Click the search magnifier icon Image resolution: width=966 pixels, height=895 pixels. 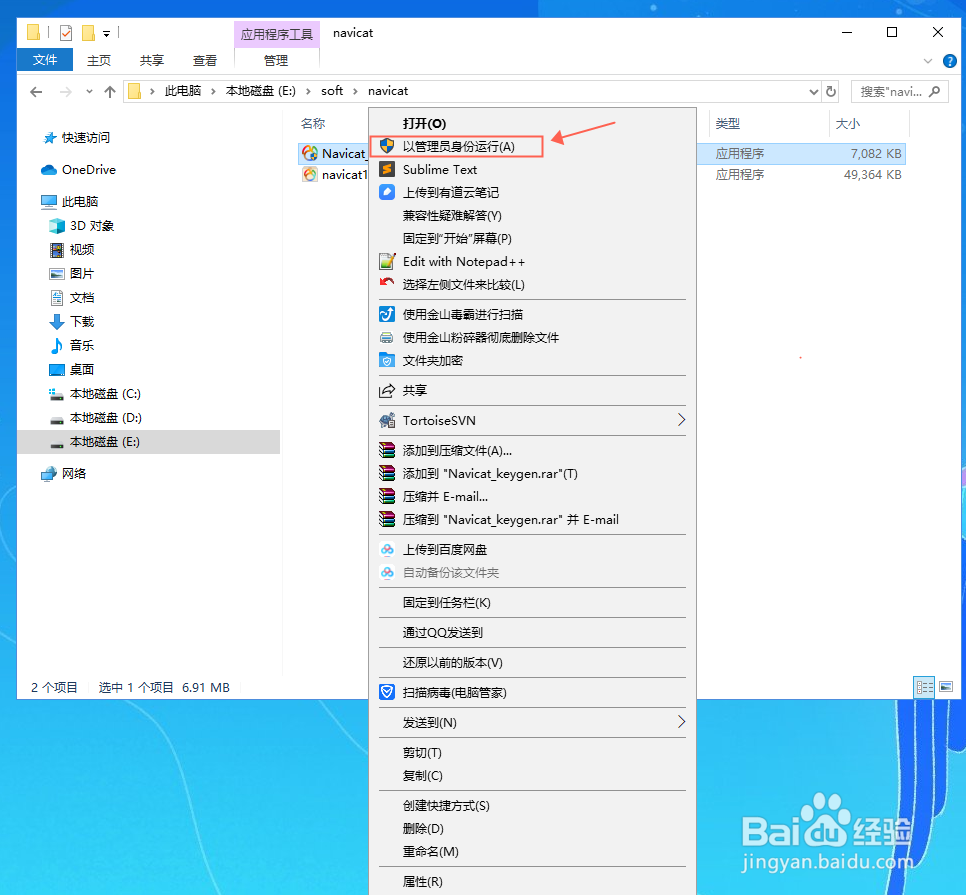pyautogui.click(x=935, y=91)
